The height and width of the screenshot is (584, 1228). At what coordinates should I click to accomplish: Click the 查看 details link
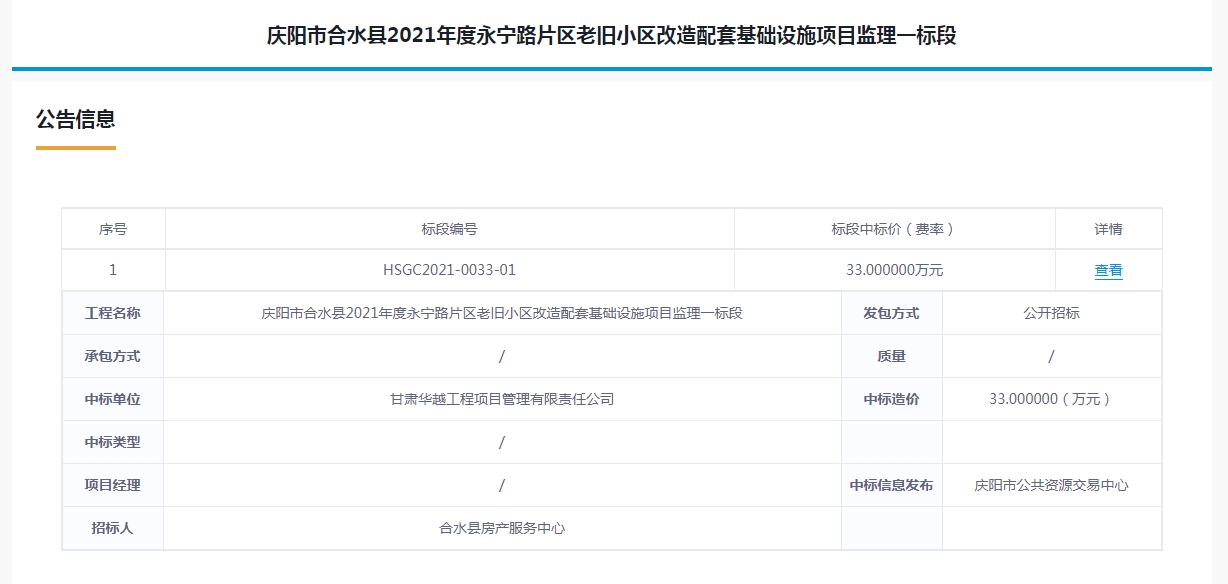1108,270
